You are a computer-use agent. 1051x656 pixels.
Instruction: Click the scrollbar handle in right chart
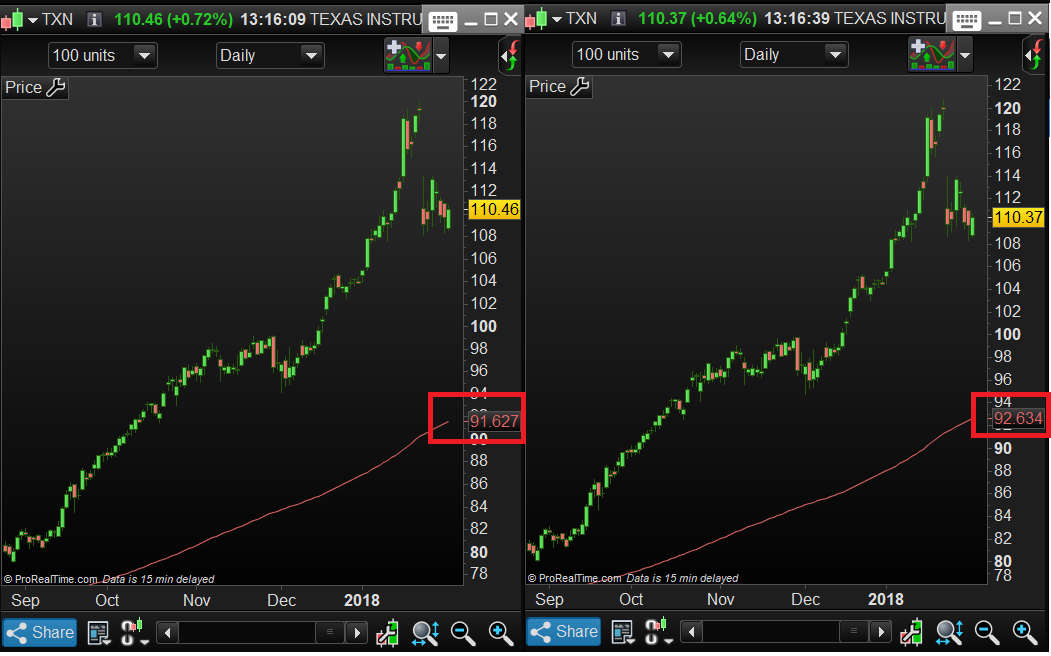coord(853,631)
